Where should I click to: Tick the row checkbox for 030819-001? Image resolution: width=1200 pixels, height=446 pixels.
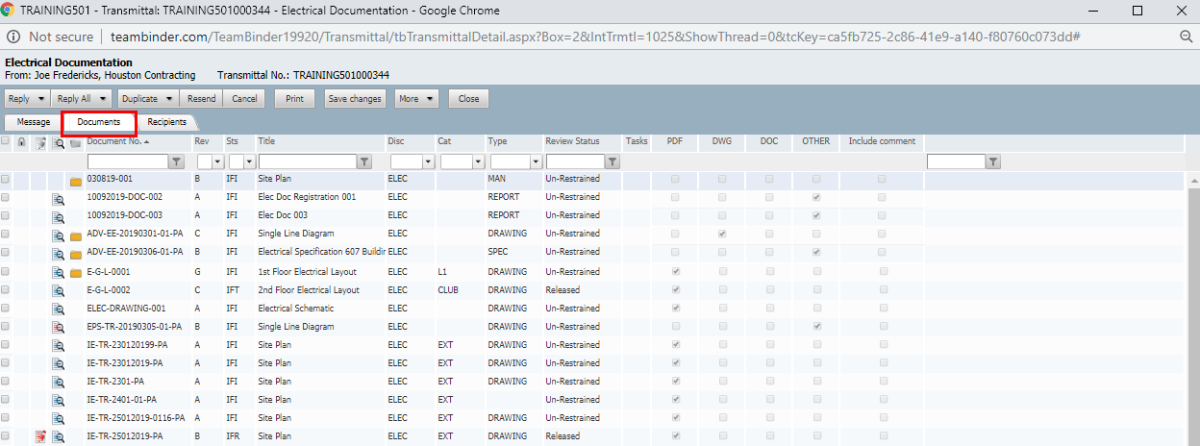coord(6,180)
